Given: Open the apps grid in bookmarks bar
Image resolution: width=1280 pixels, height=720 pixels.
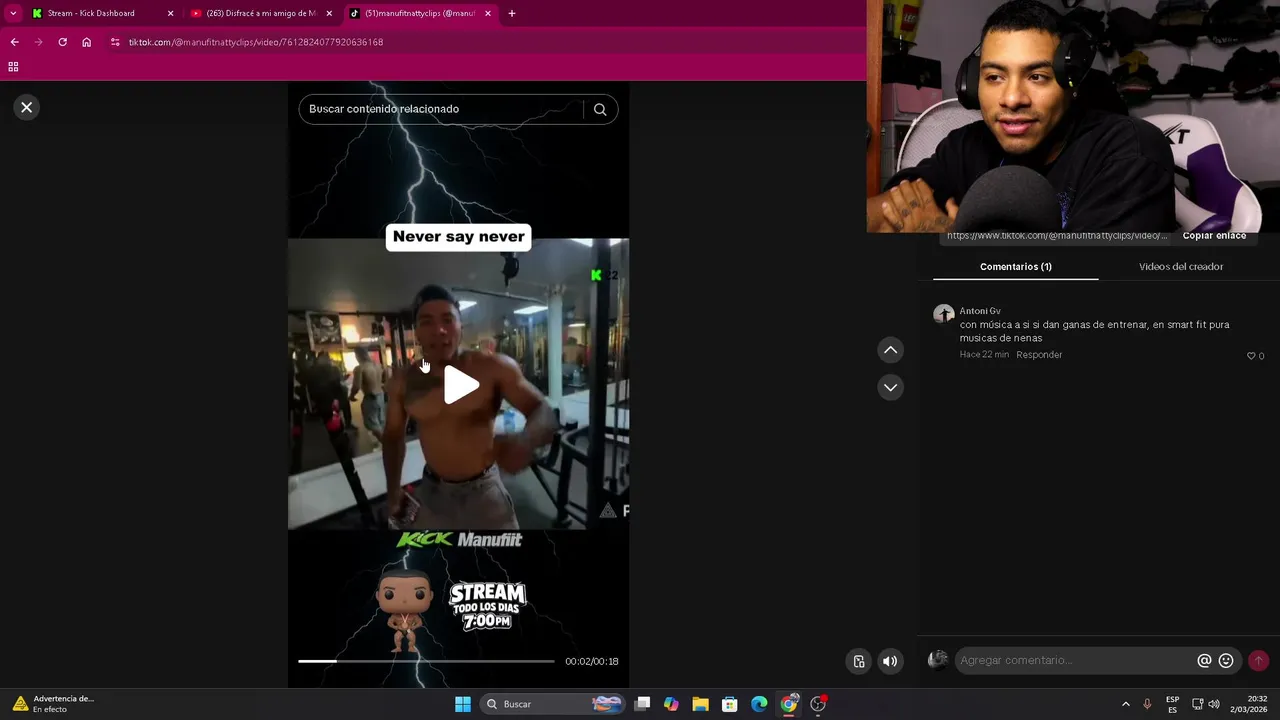Looking at the screenshot, I should click(13, 67).
